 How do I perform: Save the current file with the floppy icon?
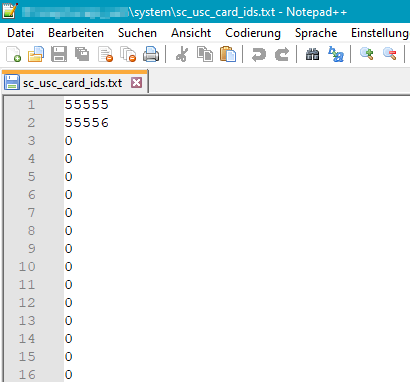59,54
